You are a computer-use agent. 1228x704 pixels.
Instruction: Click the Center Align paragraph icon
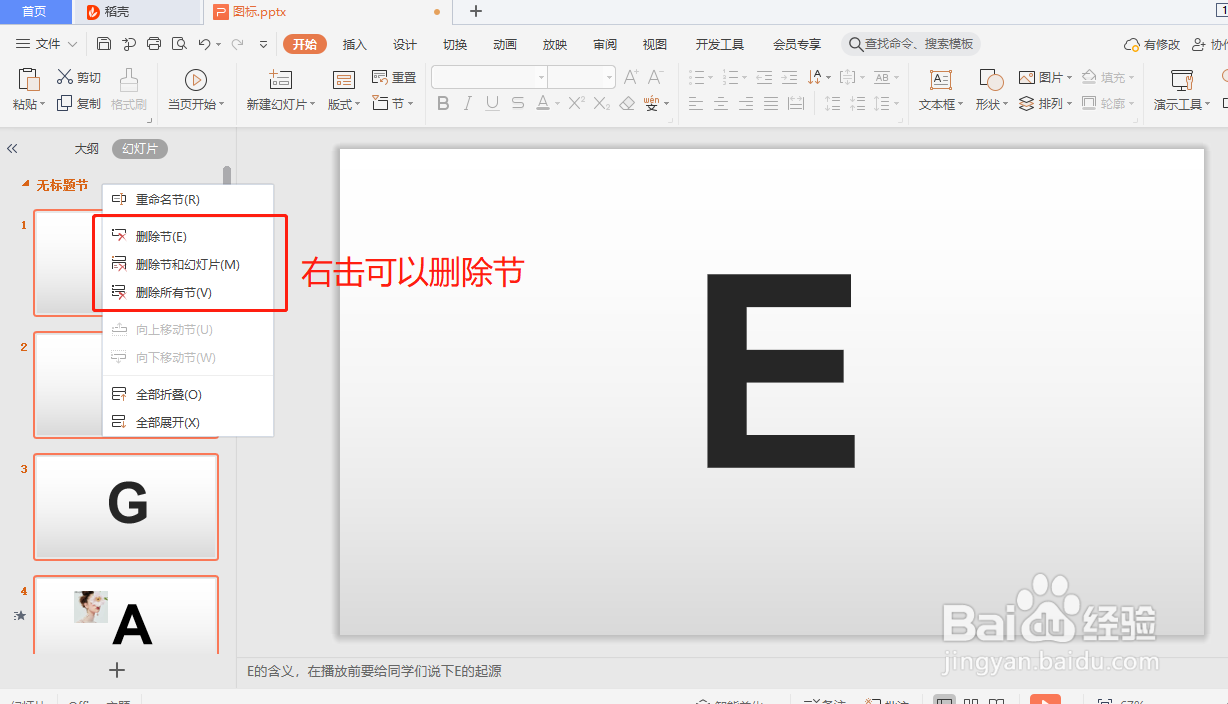721,103
